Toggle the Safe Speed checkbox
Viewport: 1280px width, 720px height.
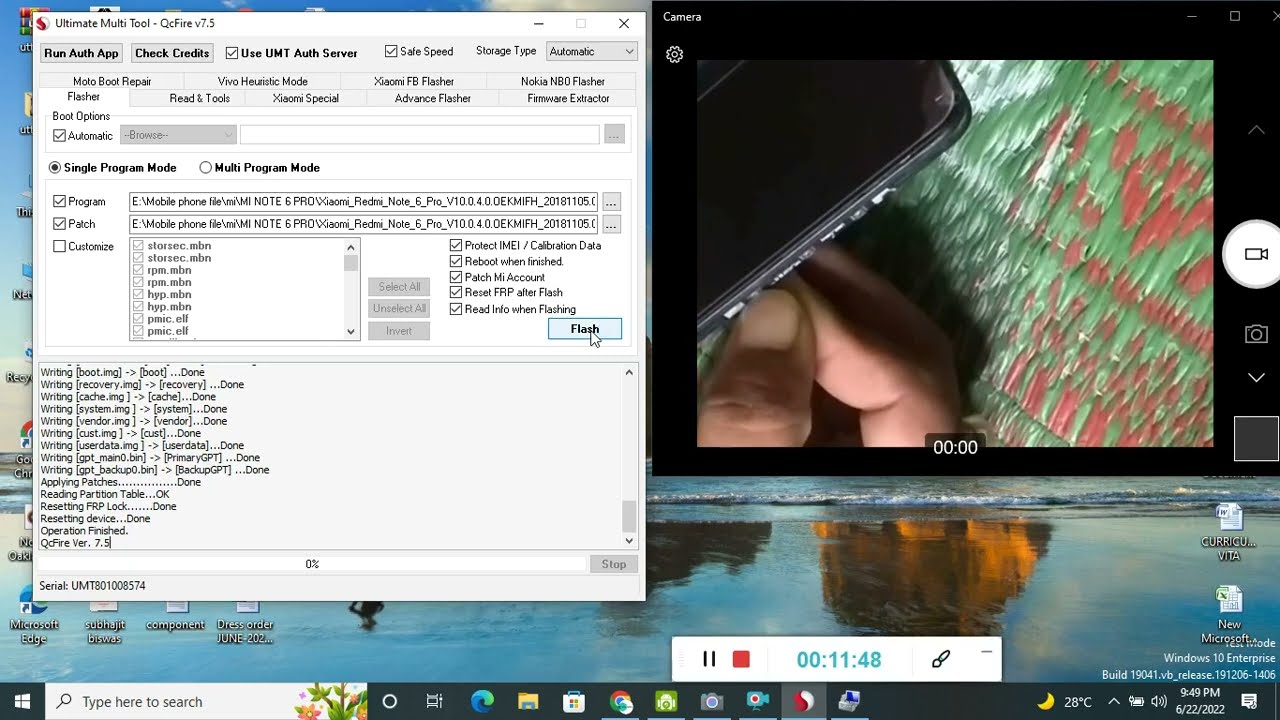(391, 52)
